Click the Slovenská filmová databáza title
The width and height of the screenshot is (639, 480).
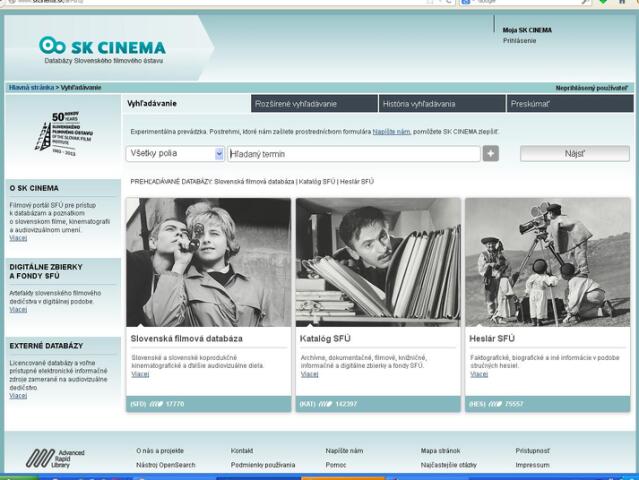pos(187,339)
